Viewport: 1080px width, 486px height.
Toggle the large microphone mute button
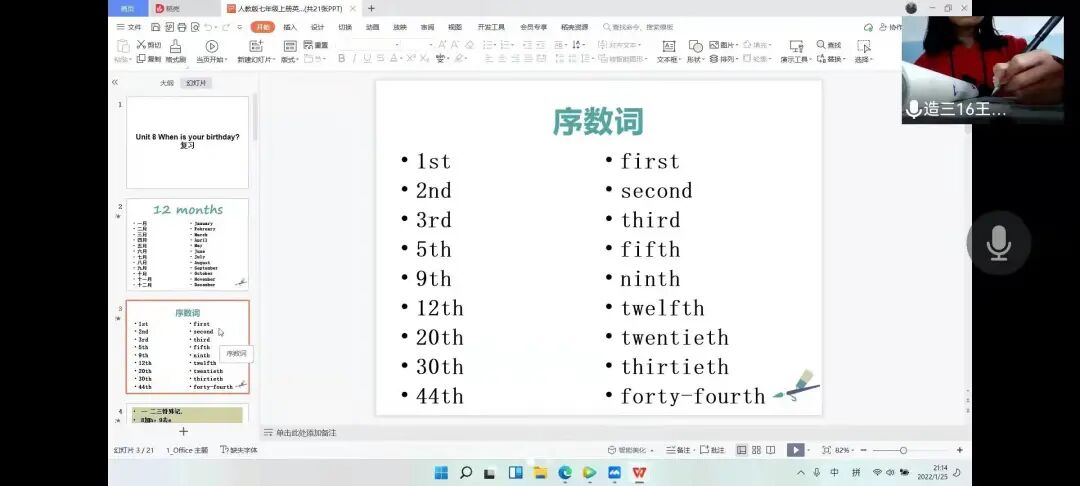pos(999,243)
